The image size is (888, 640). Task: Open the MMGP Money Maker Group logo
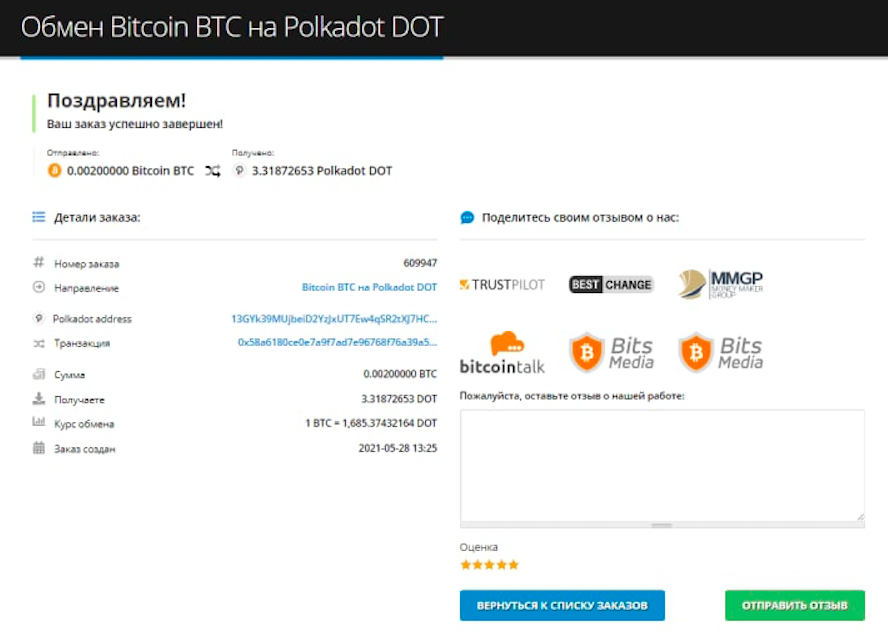pyautogui.click(x=720, y=284)
